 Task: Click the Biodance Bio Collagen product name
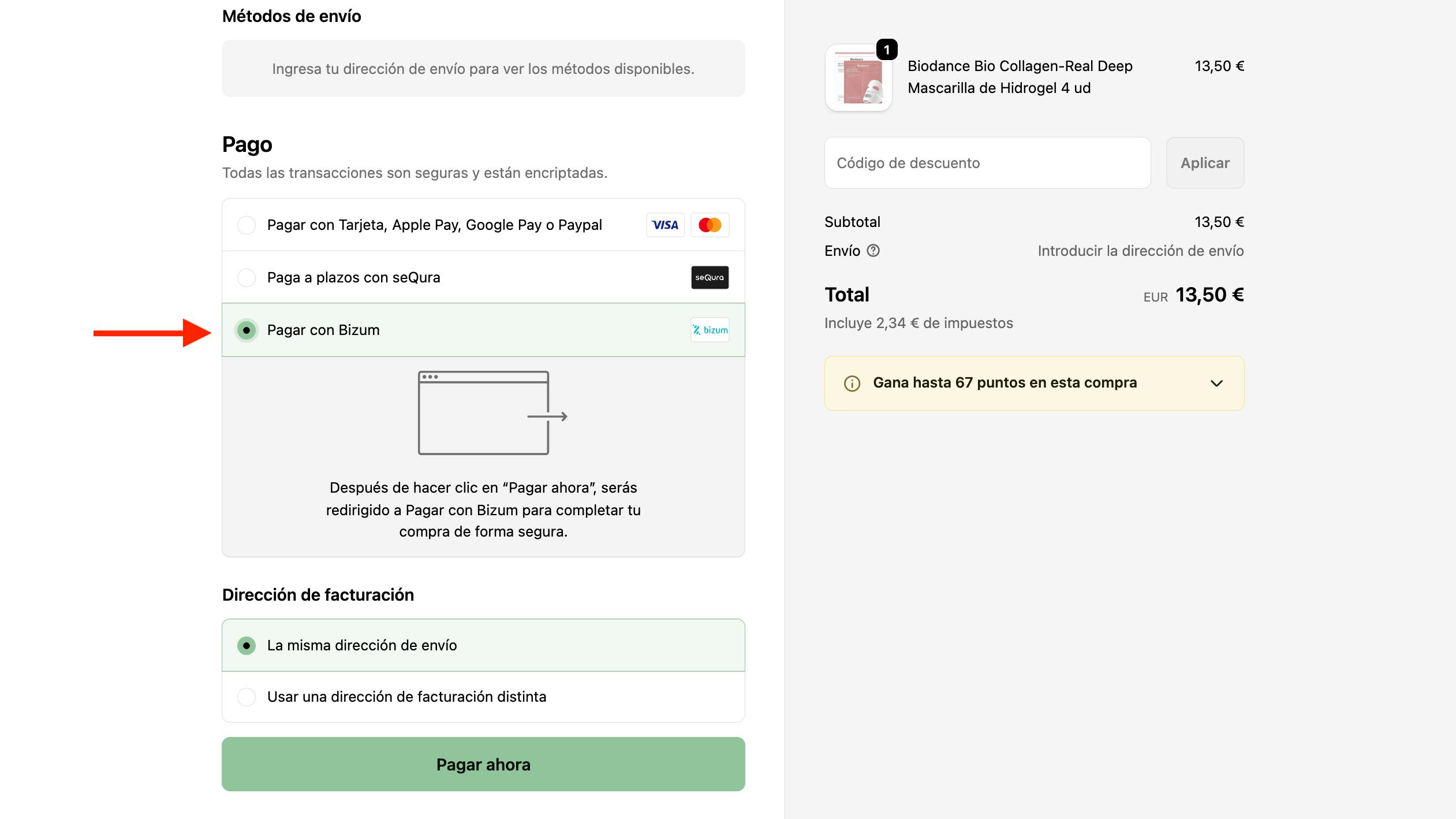[1020, 77]
